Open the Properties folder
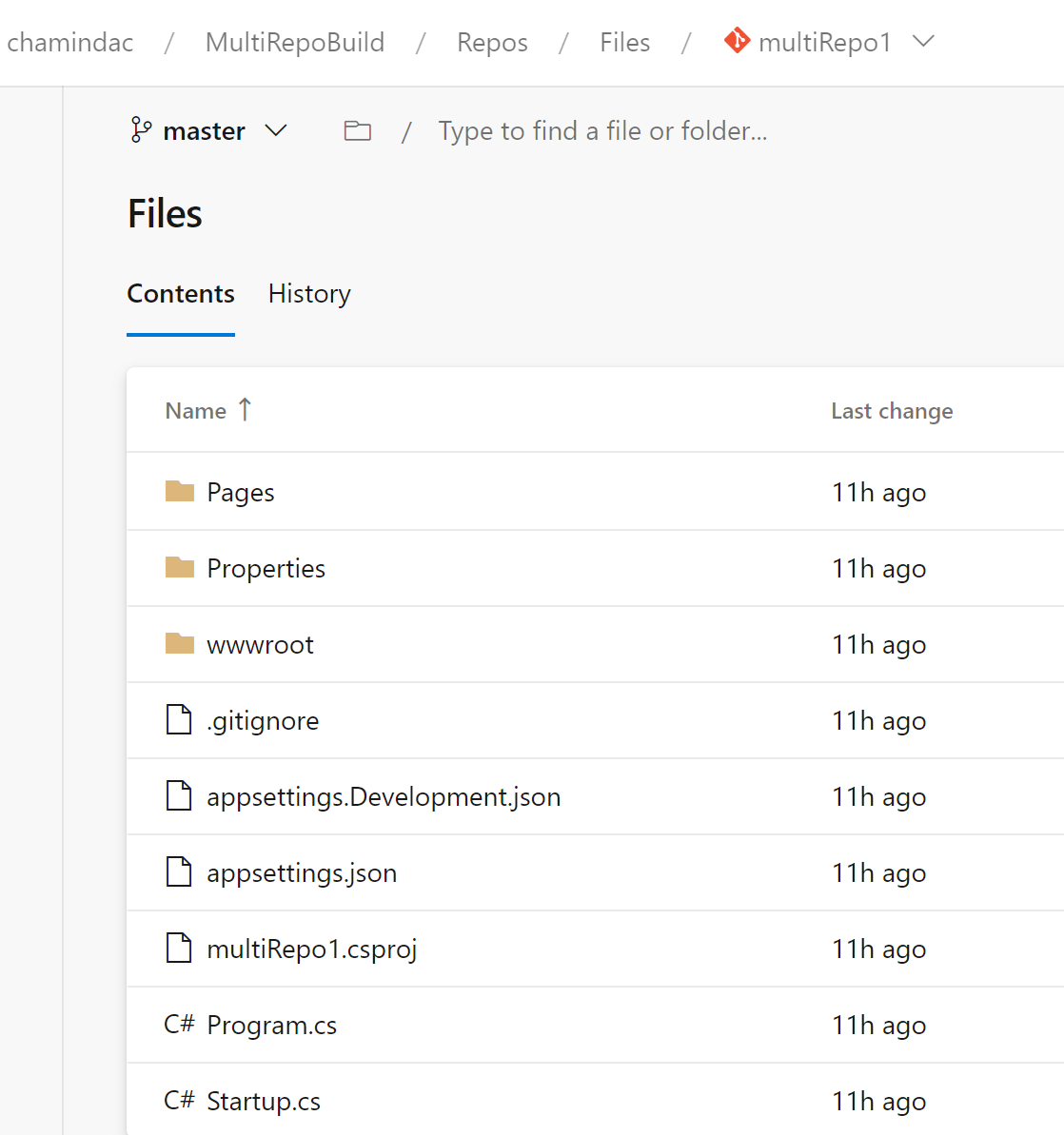This screenshot has width=1064, height=1135. [x=266, y=568]
